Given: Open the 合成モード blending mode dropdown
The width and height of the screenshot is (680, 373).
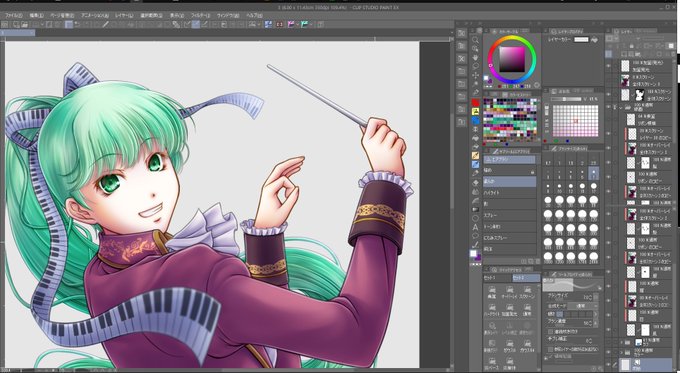Looking at the screenshot, I should pos(582,306).
